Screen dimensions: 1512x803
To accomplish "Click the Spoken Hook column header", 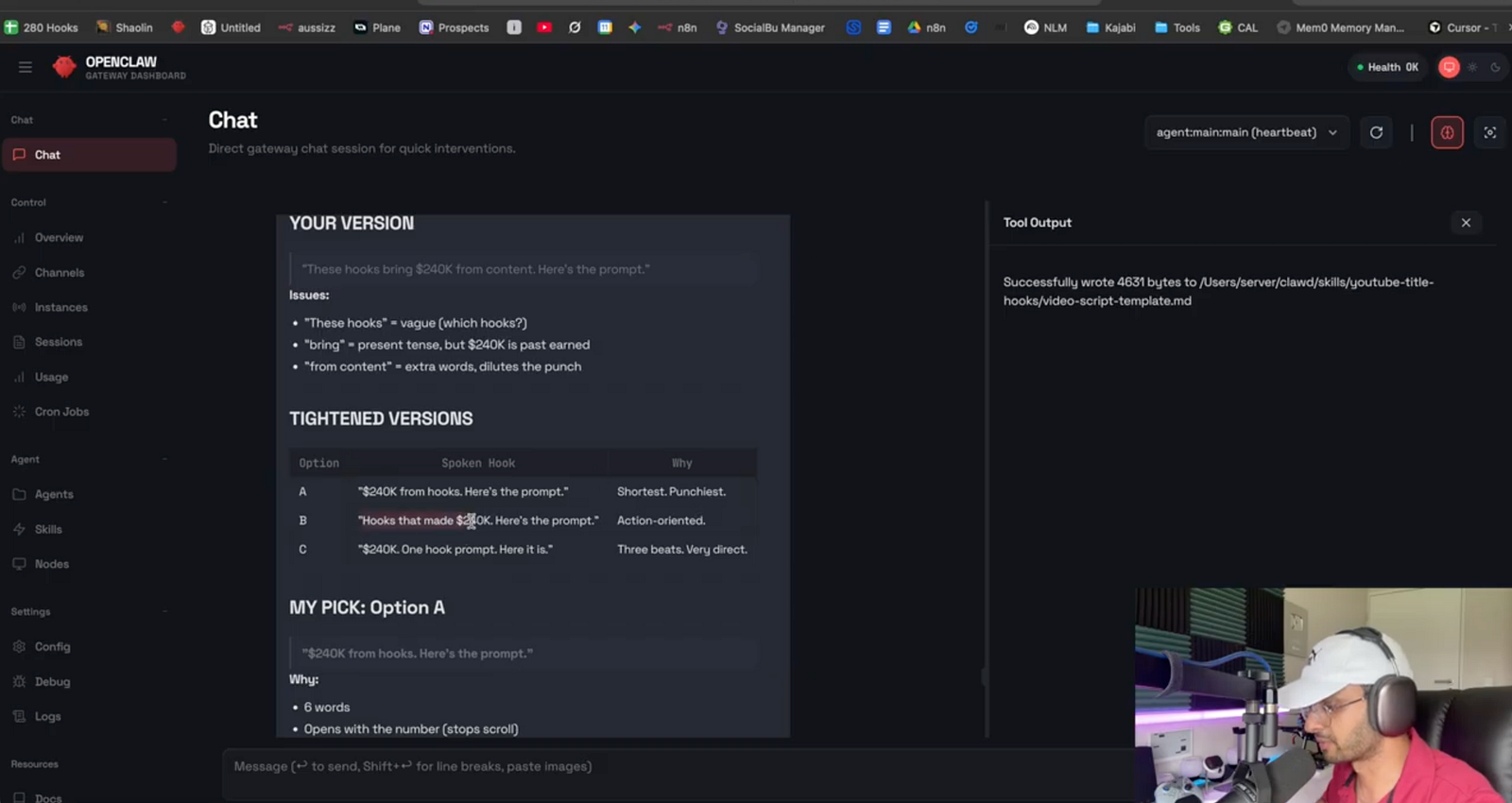I will point(478,463).
